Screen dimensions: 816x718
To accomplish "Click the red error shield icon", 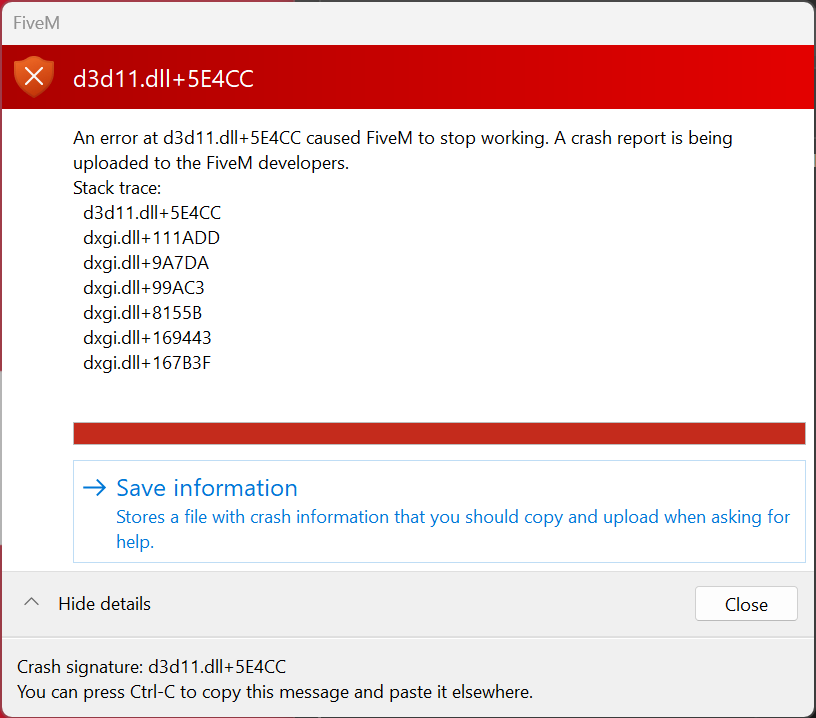I will 34,77.
